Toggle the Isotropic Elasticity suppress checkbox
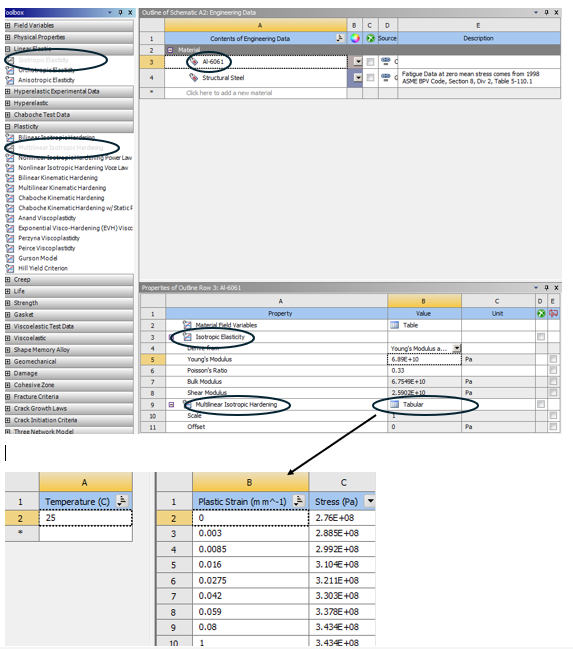 [541, 337]
